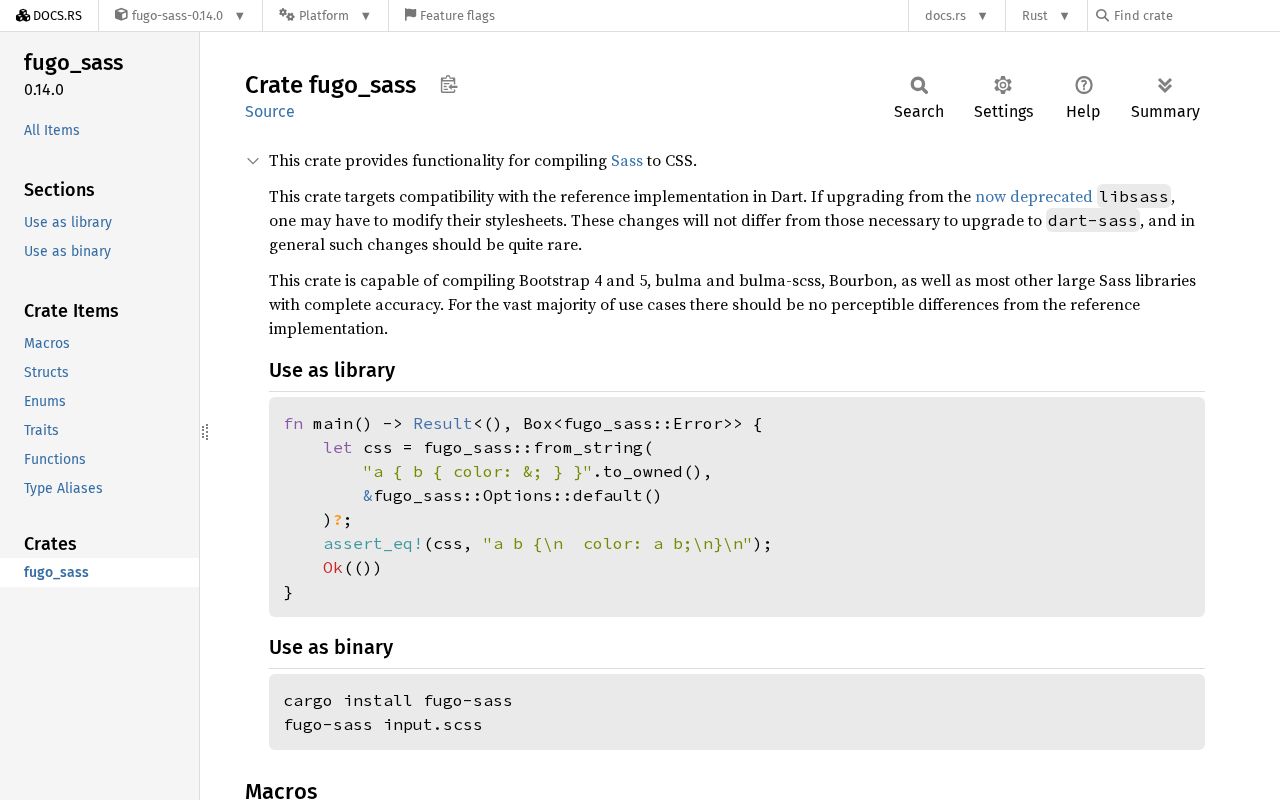Click the Crates sidebar heading
Screen dimensions: 1280x800
pyautogui.click(x=50, y=544)
